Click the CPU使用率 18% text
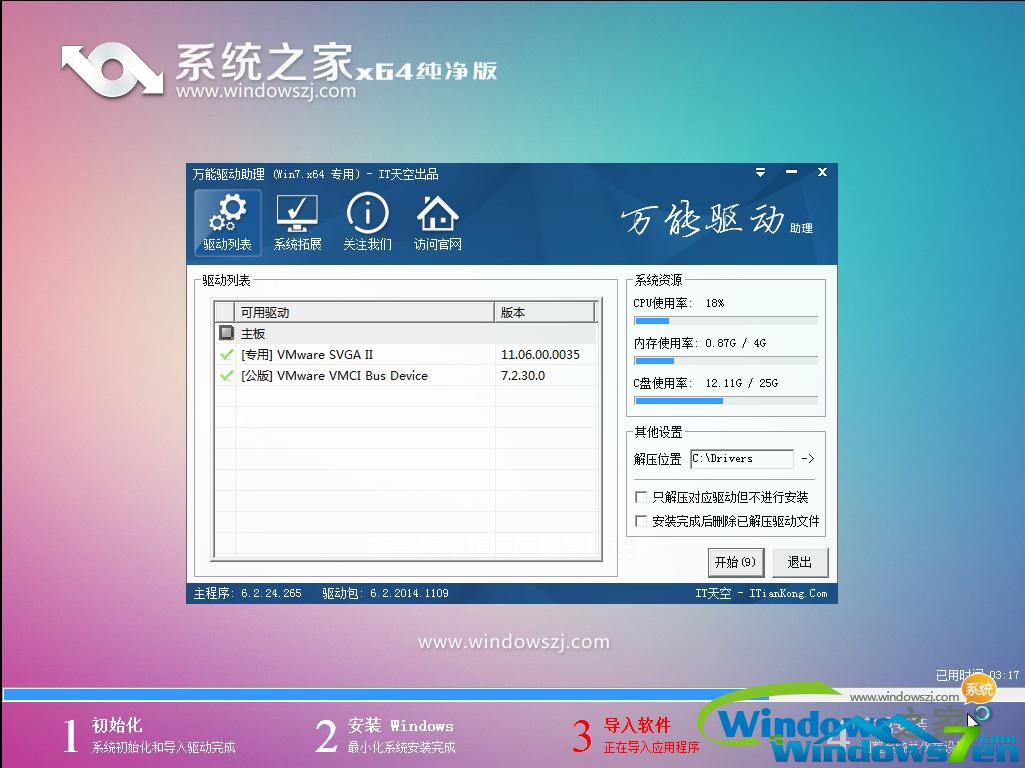This screenshot has height=768, width=1025. [679, 303]
